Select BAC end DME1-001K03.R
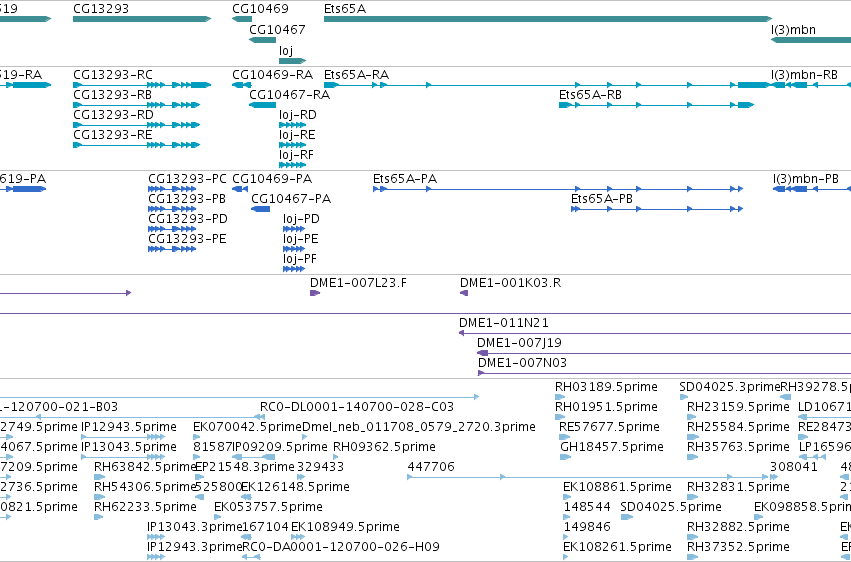851x562 pixels. [510, 283]
